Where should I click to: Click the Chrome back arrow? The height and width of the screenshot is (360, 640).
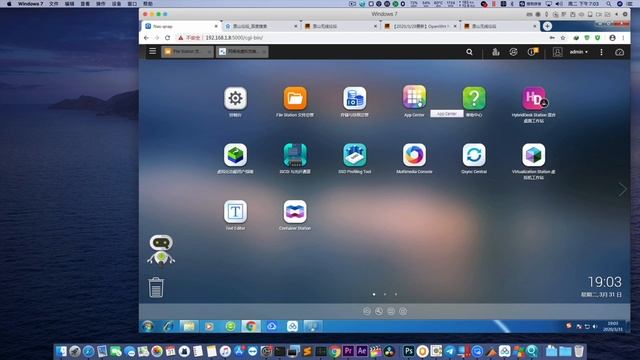146,38
